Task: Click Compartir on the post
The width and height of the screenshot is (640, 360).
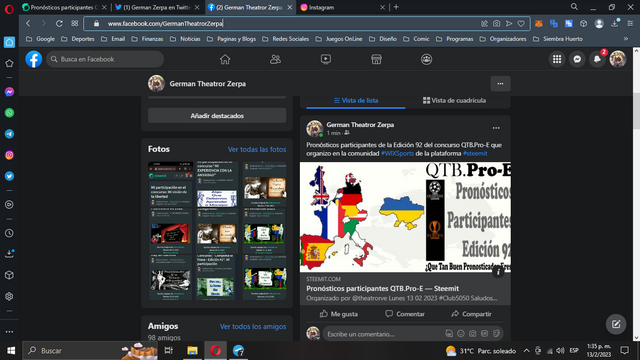Action: [471, 314]
